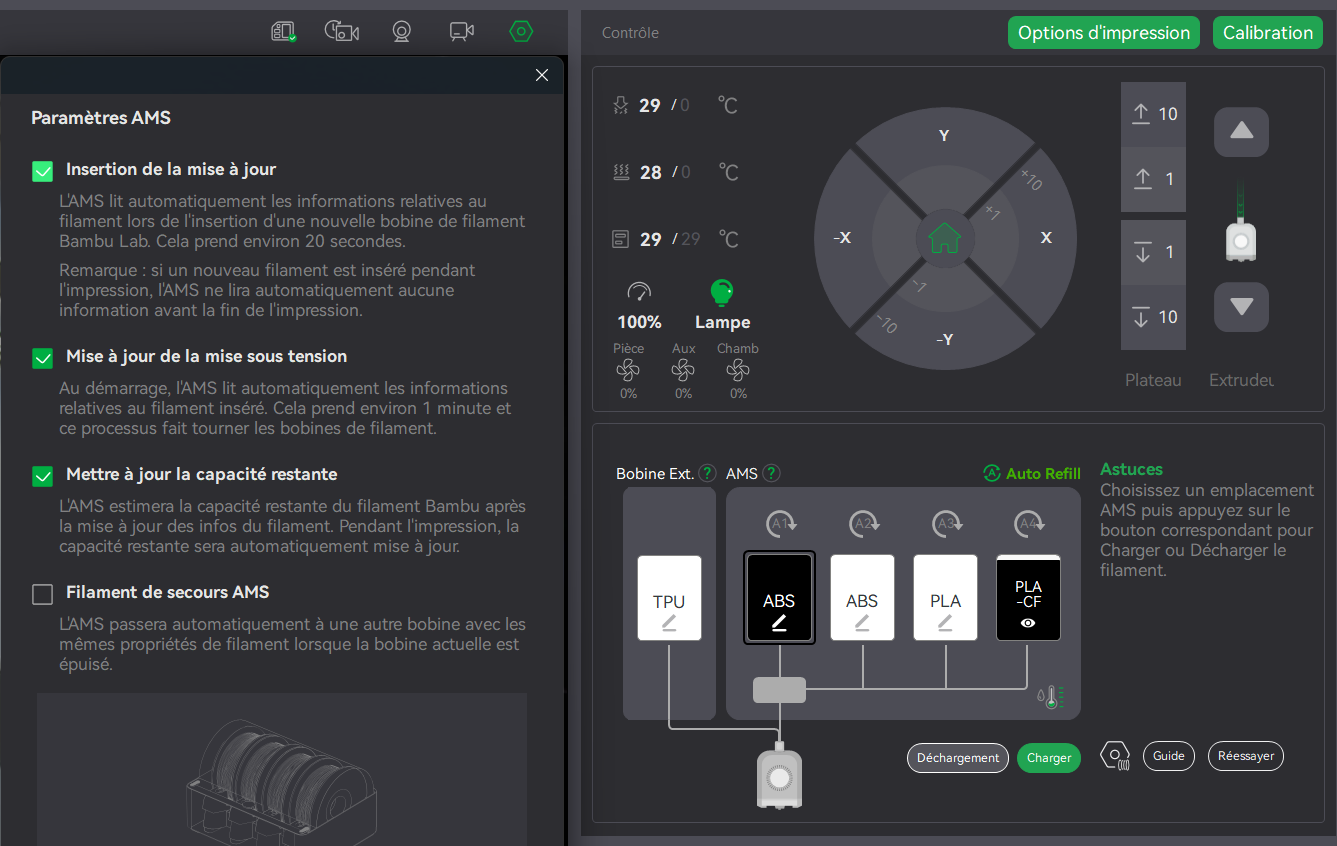Raise plateau by 10 button
The image size is (1337, 846).
tap(1153, 114)
